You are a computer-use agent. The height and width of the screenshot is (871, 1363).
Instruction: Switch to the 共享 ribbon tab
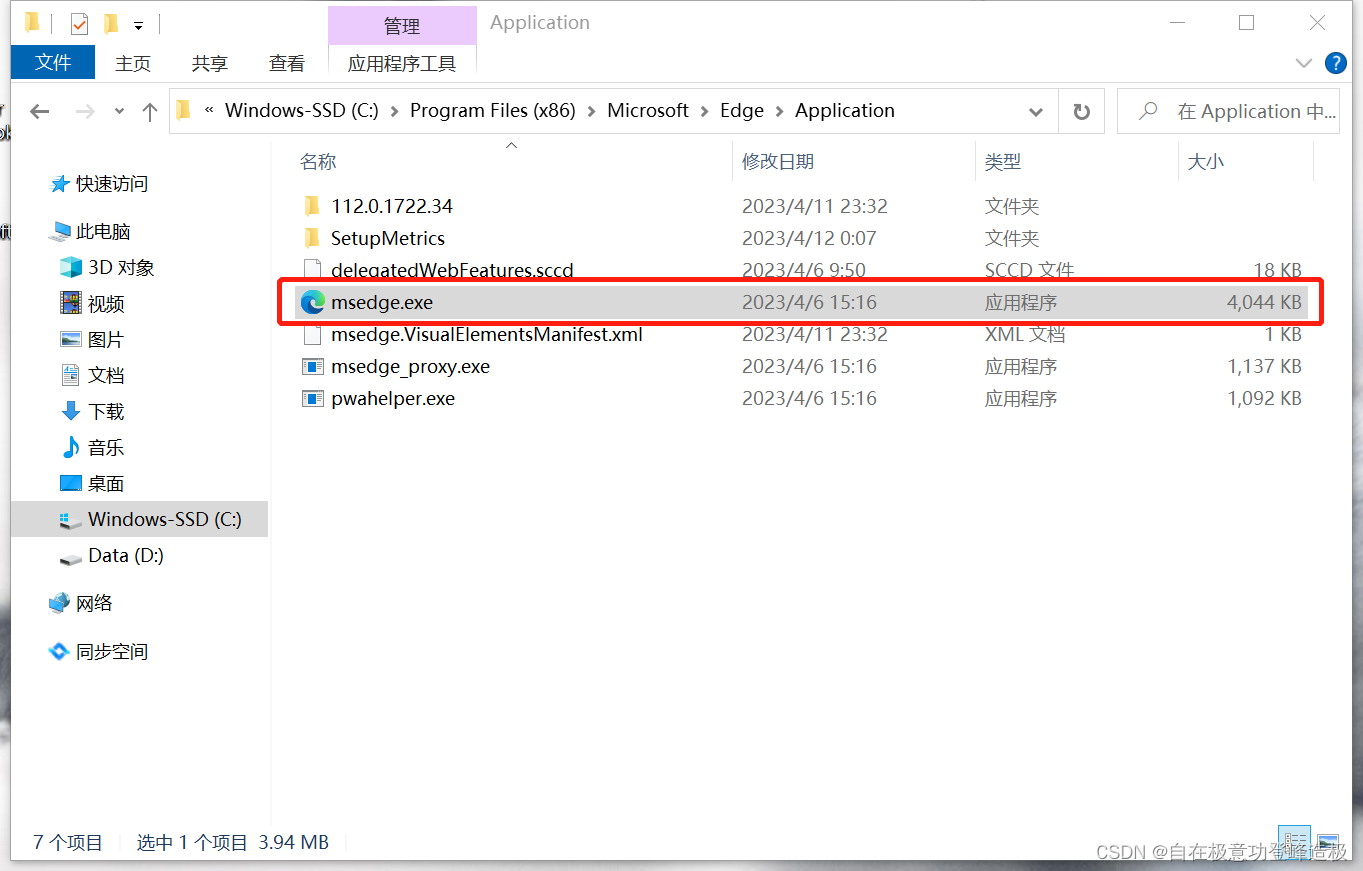(210, 63)
